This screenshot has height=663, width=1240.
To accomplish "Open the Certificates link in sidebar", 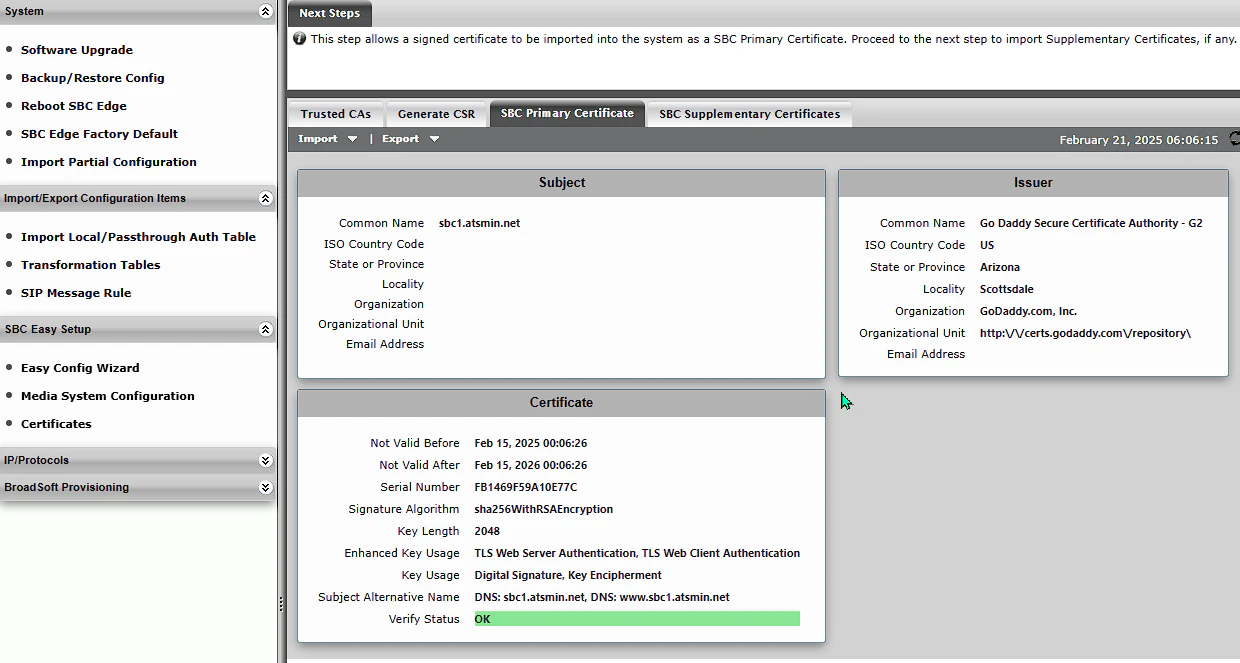I will click(x=56, y=424).
